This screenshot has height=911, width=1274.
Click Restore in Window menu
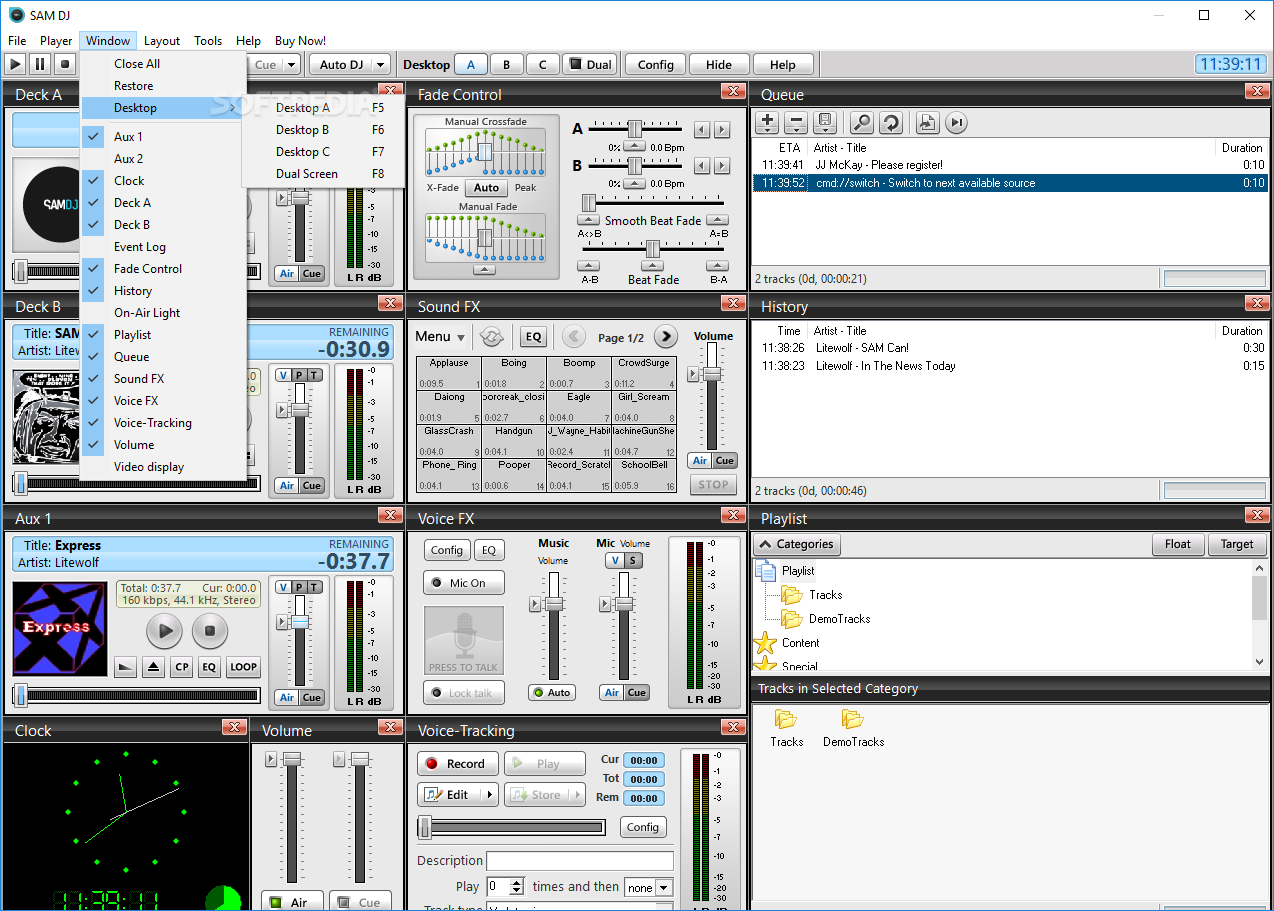point(163,86)
